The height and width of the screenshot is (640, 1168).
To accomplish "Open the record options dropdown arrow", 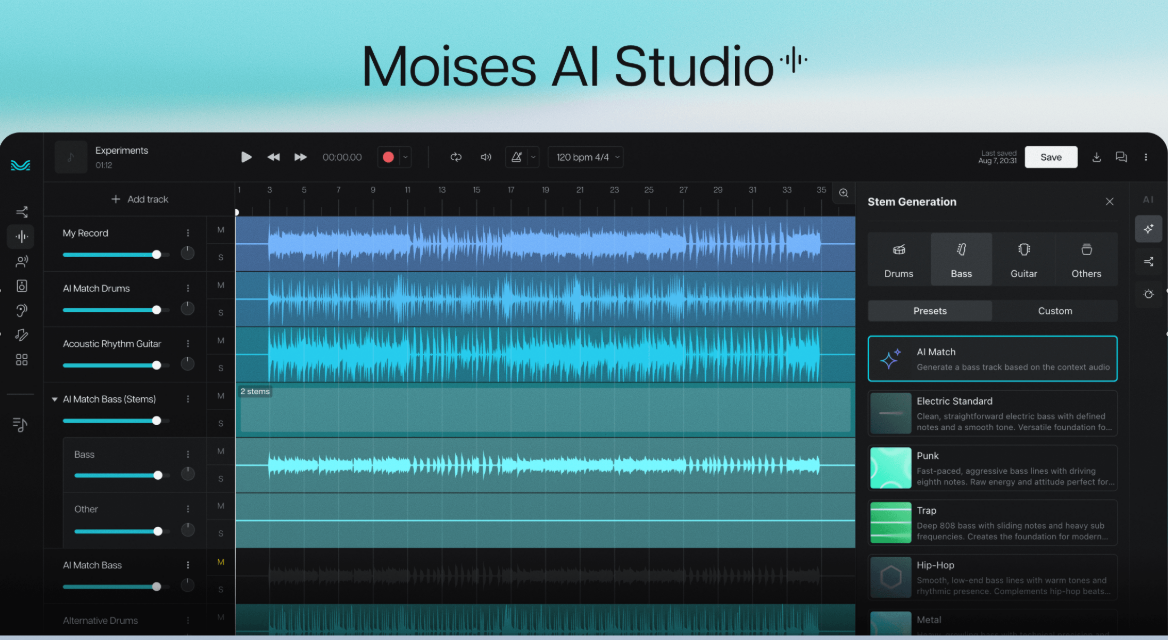I will point(405,157).
